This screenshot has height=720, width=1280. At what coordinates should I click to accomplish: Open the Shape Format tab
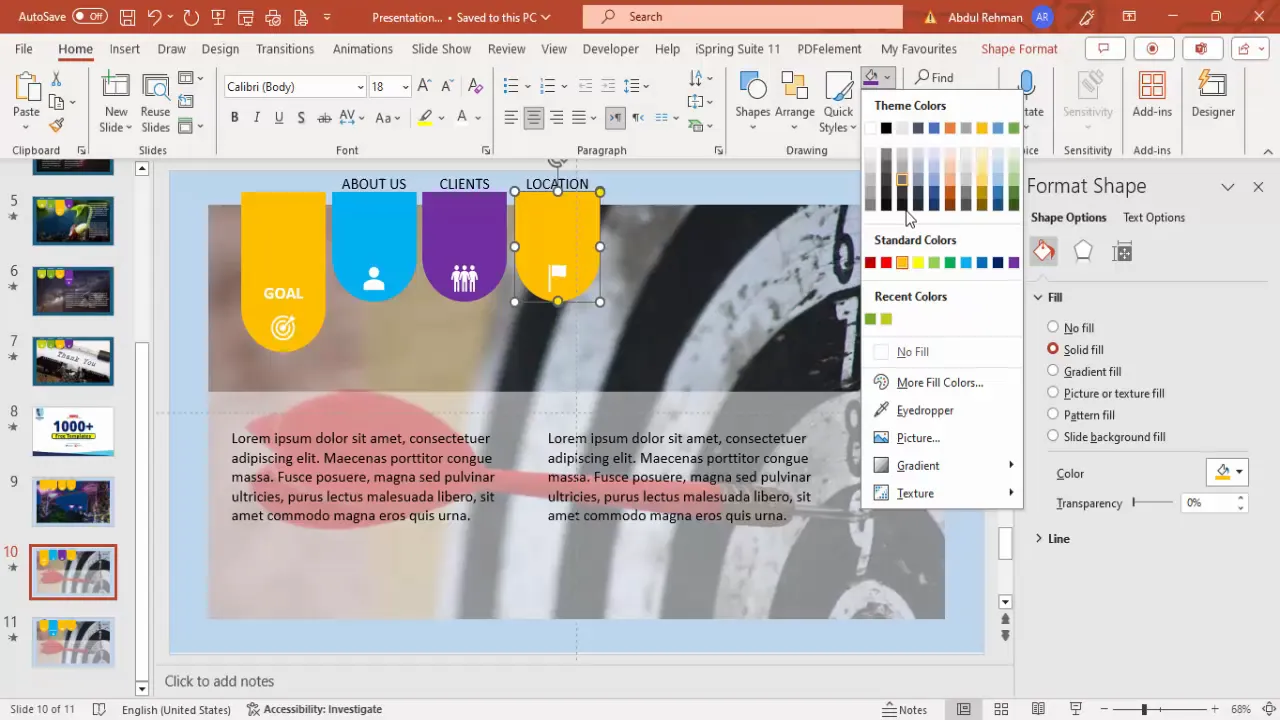(x=1019, y=49)
